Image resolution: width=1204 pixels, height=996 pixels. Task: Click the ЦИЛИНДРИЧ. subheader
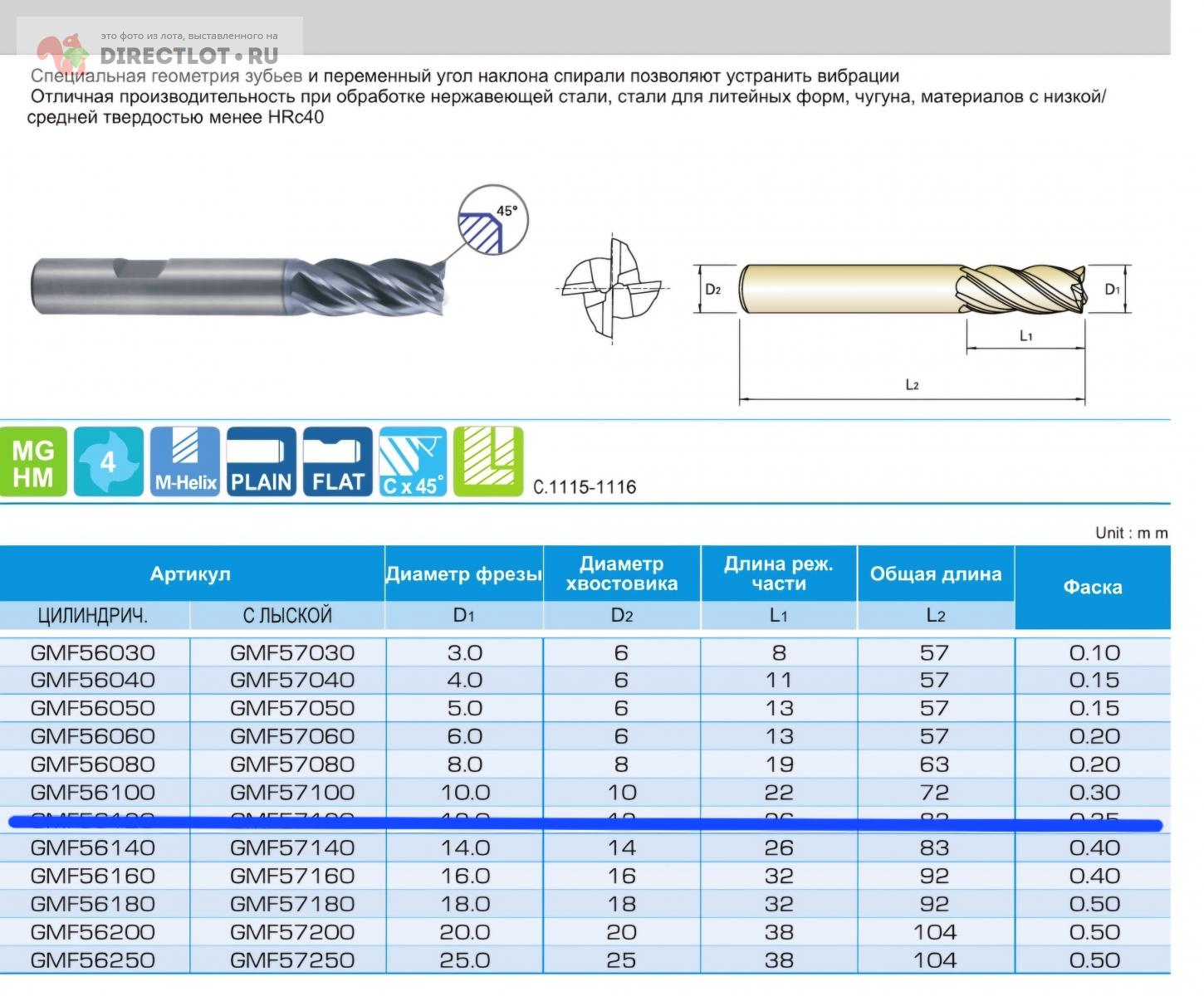(93, 616)
